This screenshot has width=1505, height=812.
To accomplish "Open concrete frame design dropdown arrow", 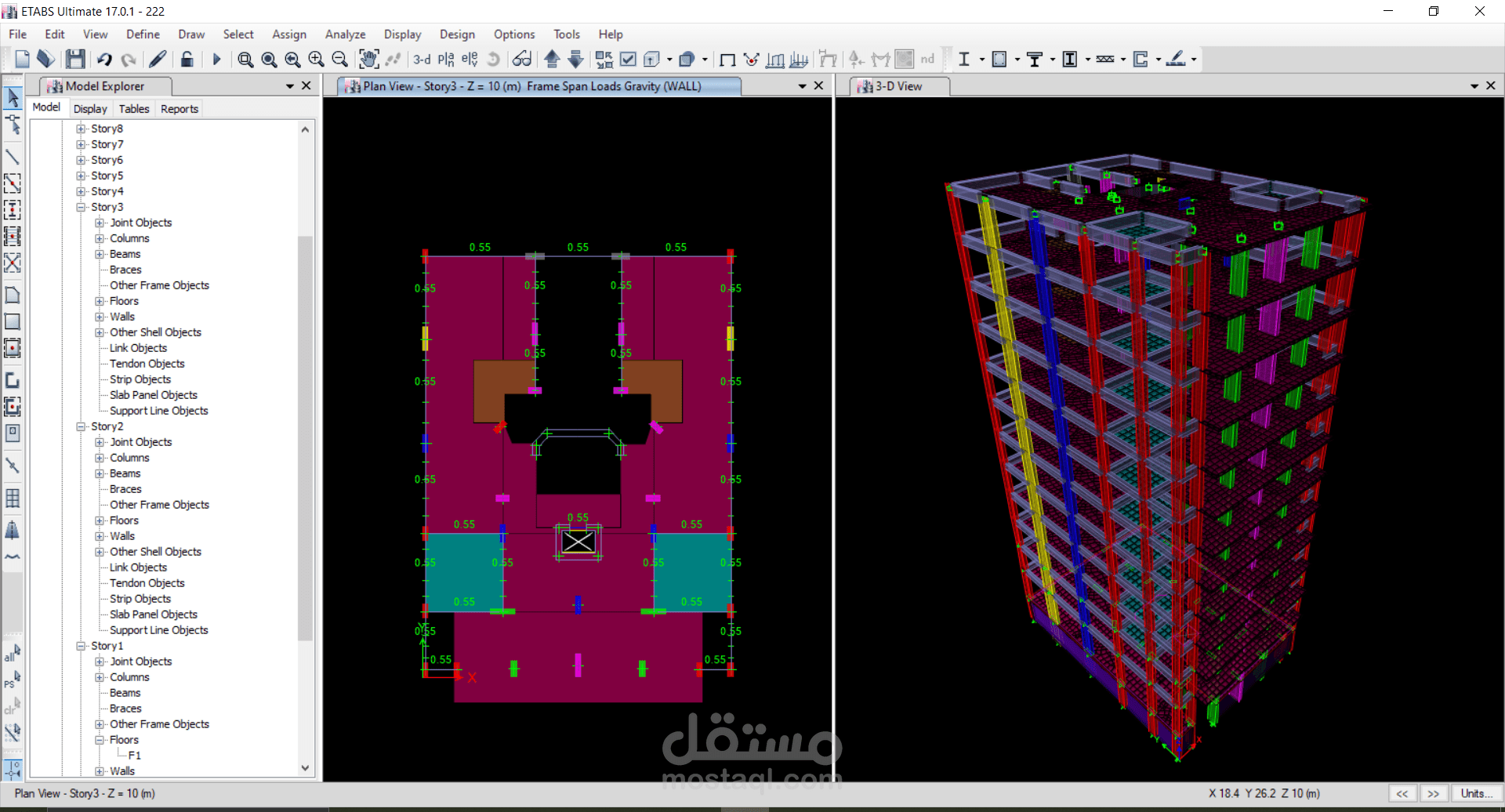I will [x=1017, y=60].
